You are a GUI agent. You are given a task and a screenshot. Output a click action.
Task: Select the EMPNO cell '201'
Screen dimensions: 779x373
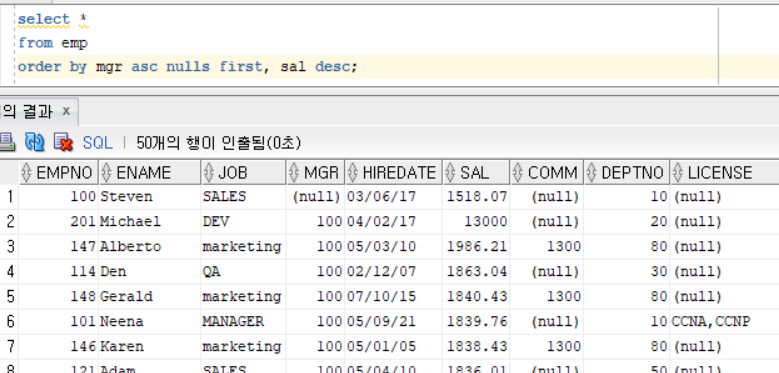(x=58, y=222)
